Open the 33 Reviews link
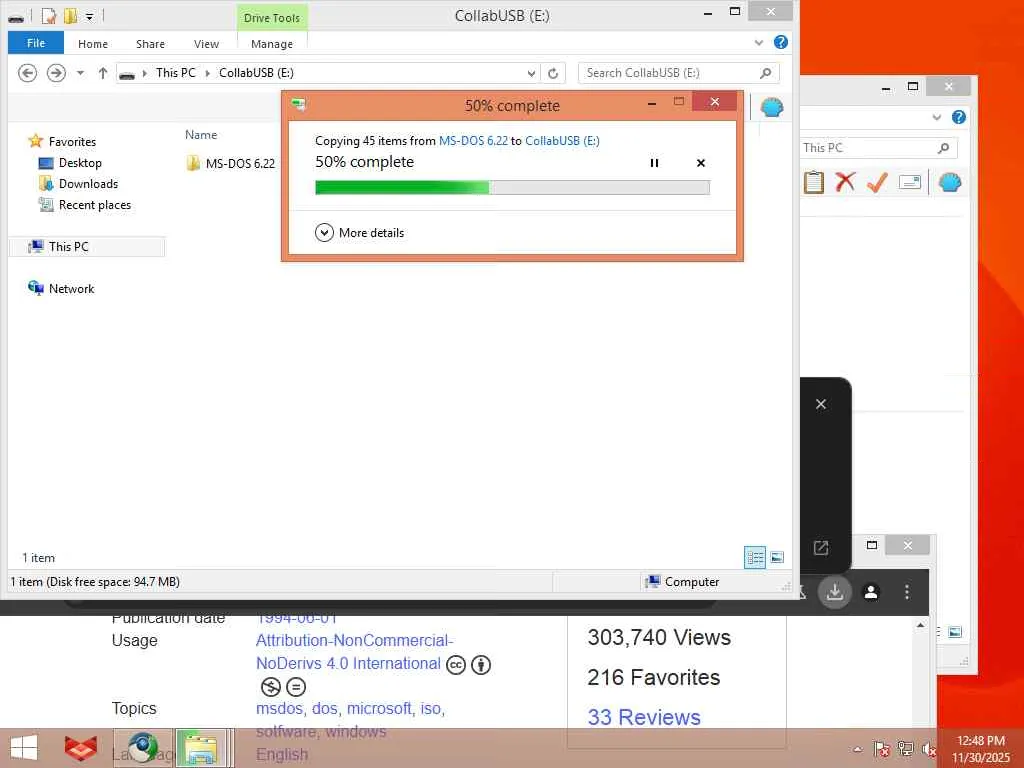This screenshot has width=1024, height=768. coord(644,717)
